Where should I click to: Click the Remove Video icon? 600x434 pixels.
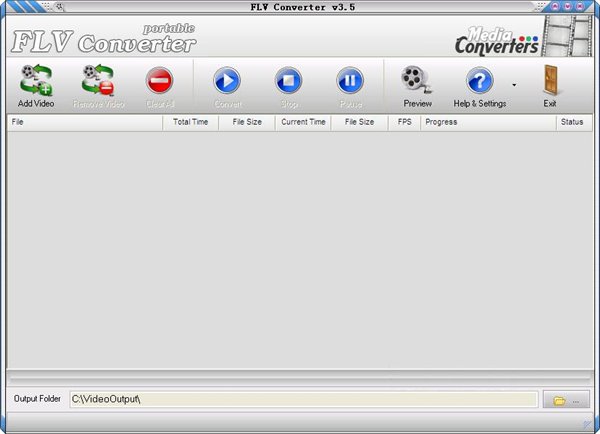(98, 80)
